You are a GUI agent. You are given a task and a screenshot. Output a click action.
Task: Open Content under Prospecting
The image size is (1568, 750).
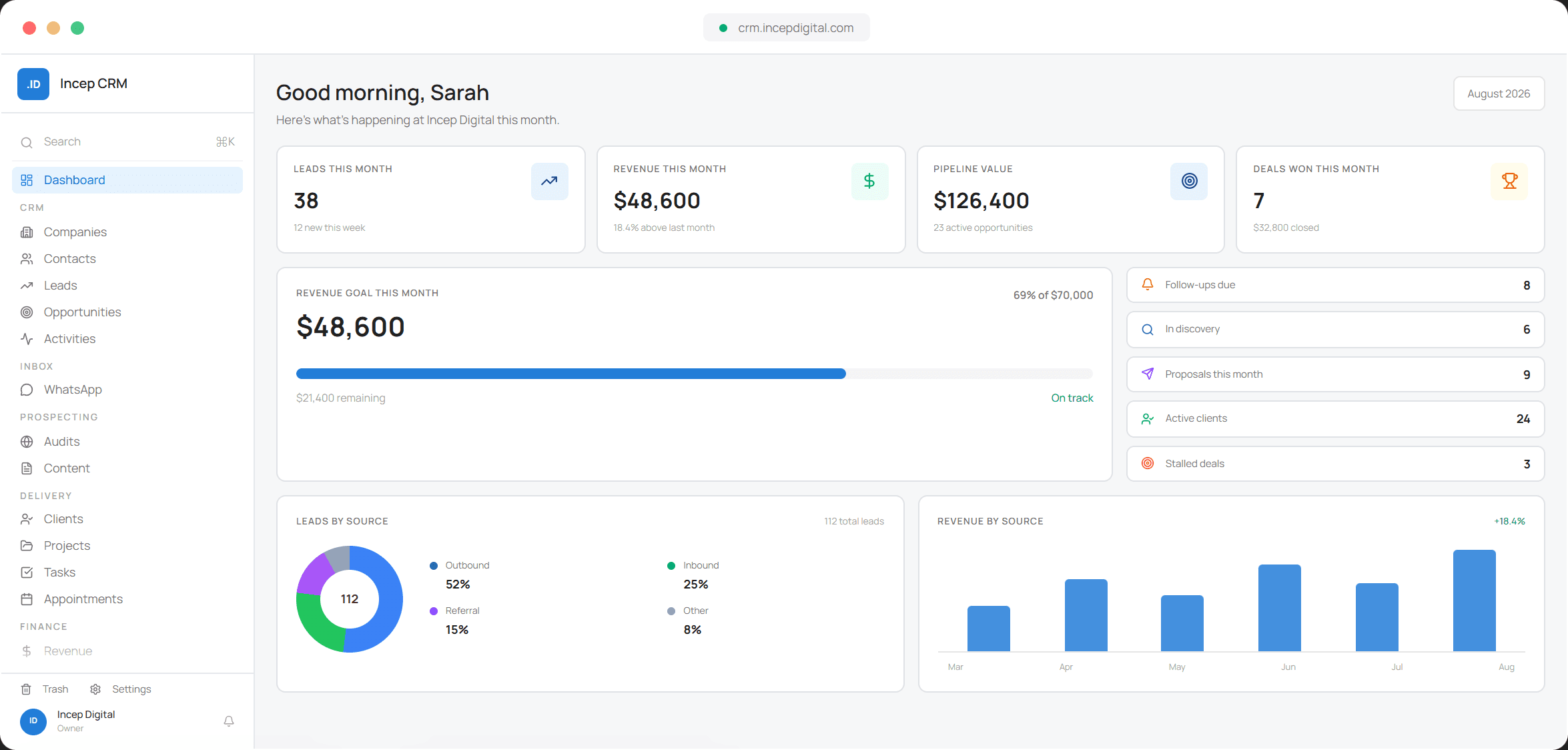tap(127, 468)
